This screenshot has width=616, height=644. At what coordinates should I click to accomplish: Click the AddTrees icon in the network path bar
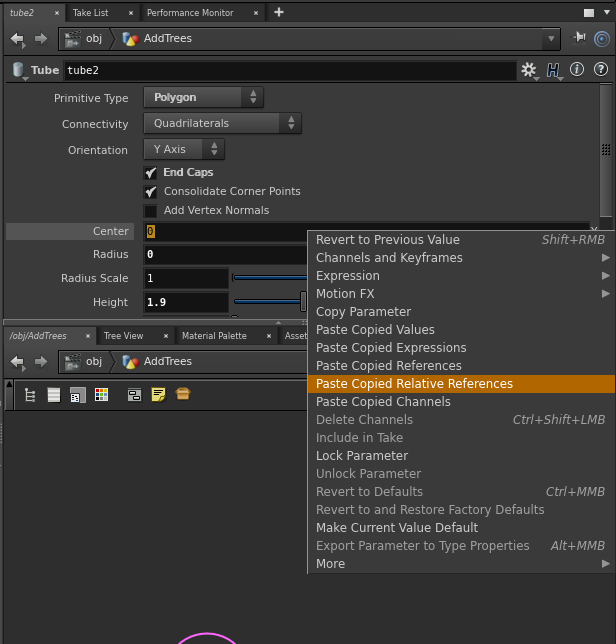pos(131,362)
